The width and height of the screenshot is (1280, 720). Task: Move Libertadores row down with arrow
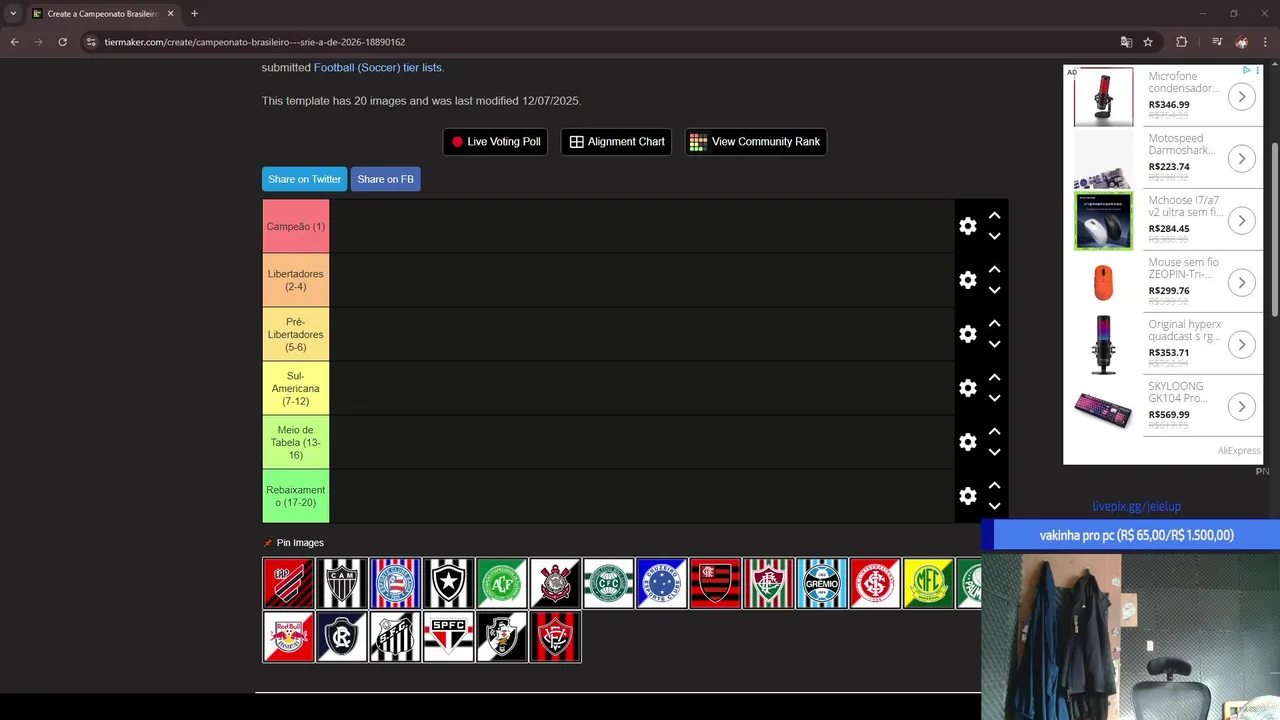click(x=994, y=291)
